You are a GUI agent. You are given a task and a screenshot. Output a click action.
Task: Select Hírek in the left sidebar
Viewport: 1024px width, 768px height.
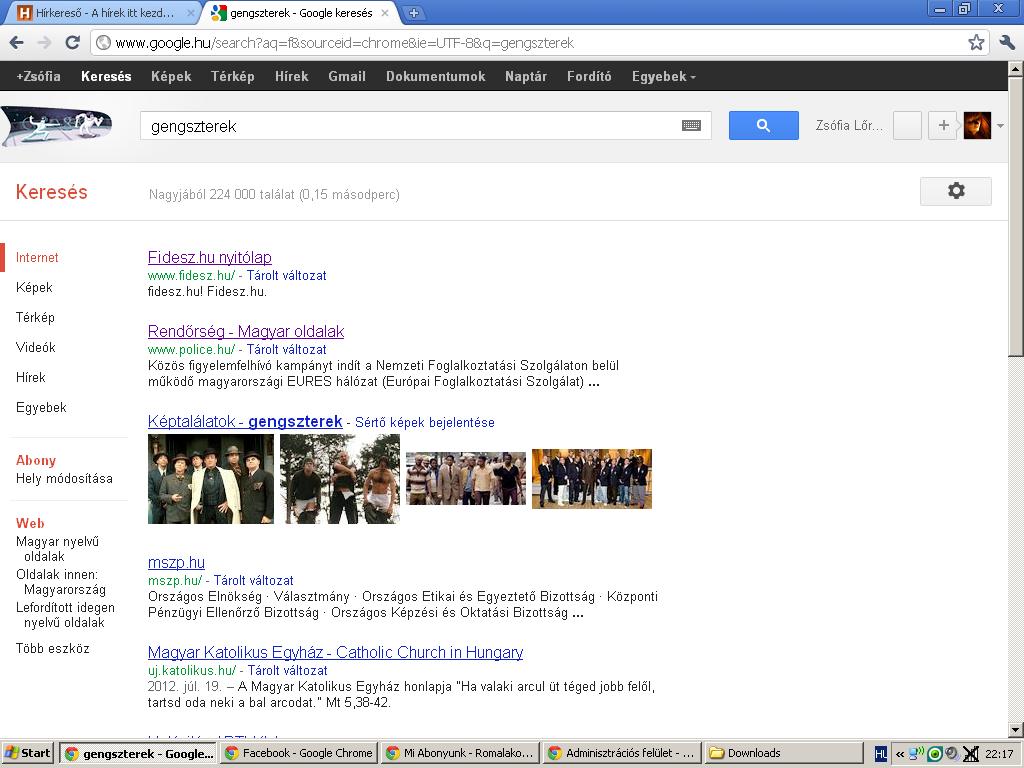coord(31,377)
